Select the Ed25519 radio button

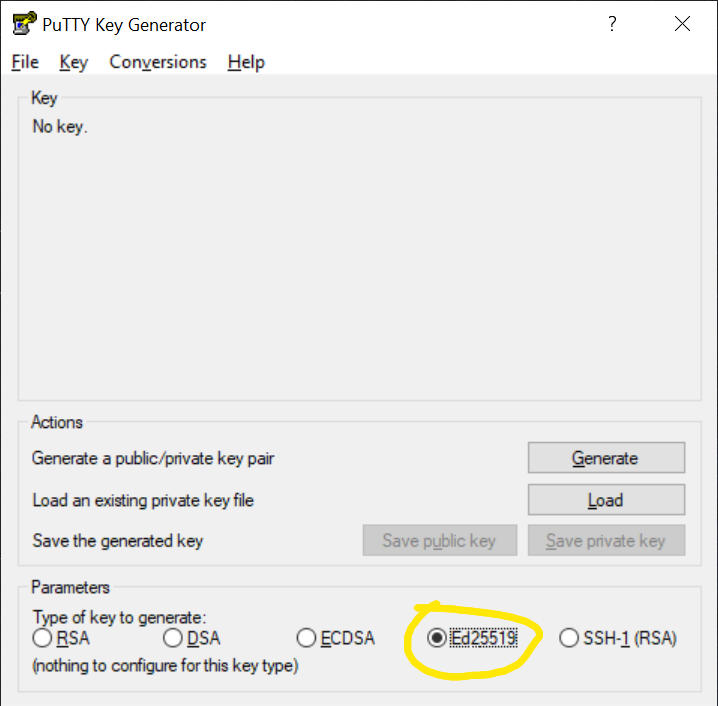437,638
